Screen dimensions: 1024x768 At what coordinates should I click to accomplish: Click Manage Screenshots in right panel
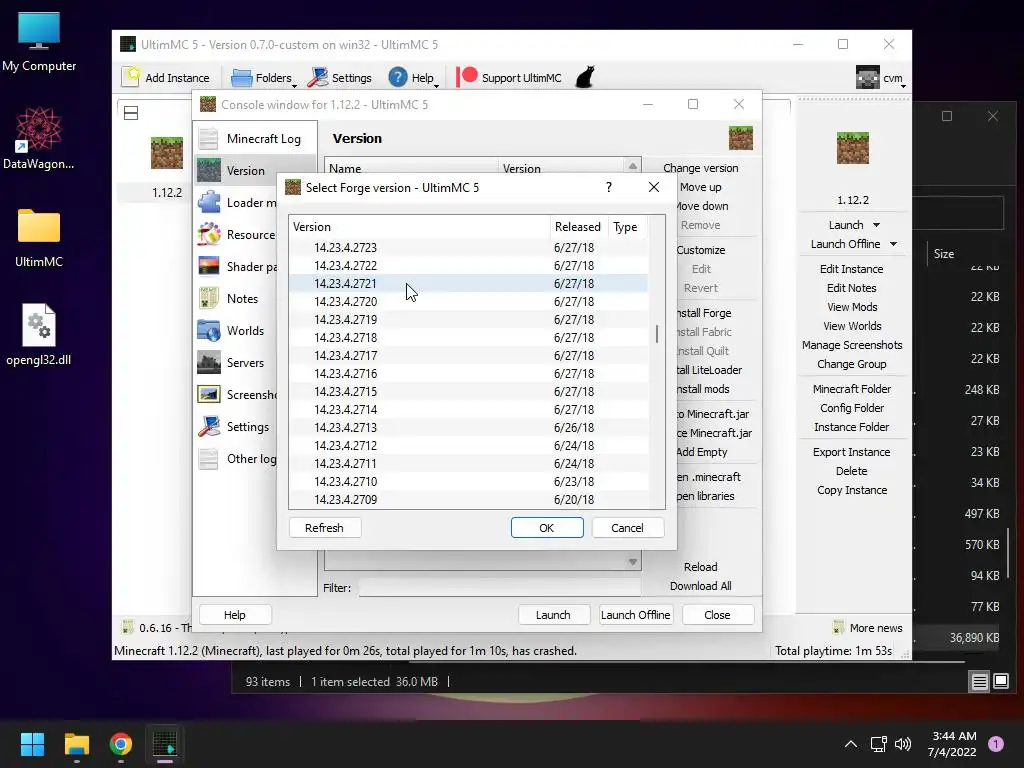tap(852, 345)
